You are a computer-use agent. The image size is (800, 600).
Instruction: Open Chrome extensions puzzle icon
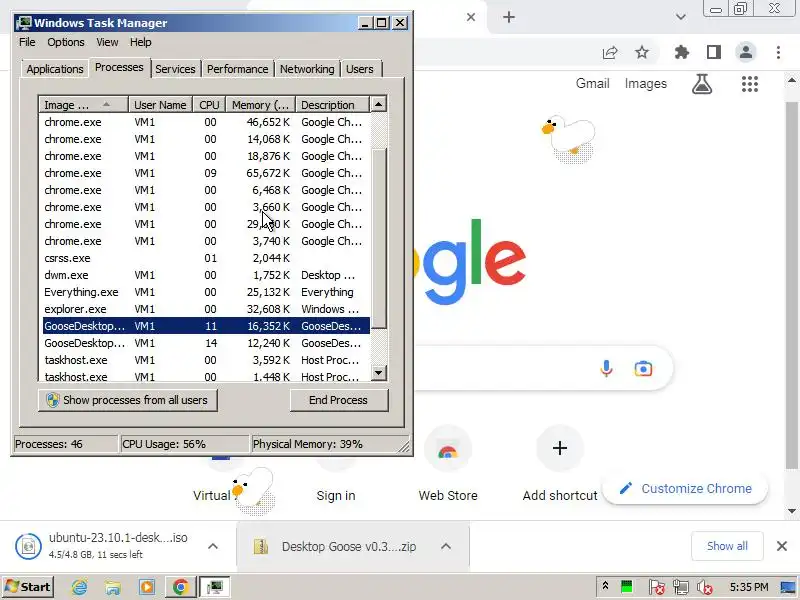pos(682,52)
